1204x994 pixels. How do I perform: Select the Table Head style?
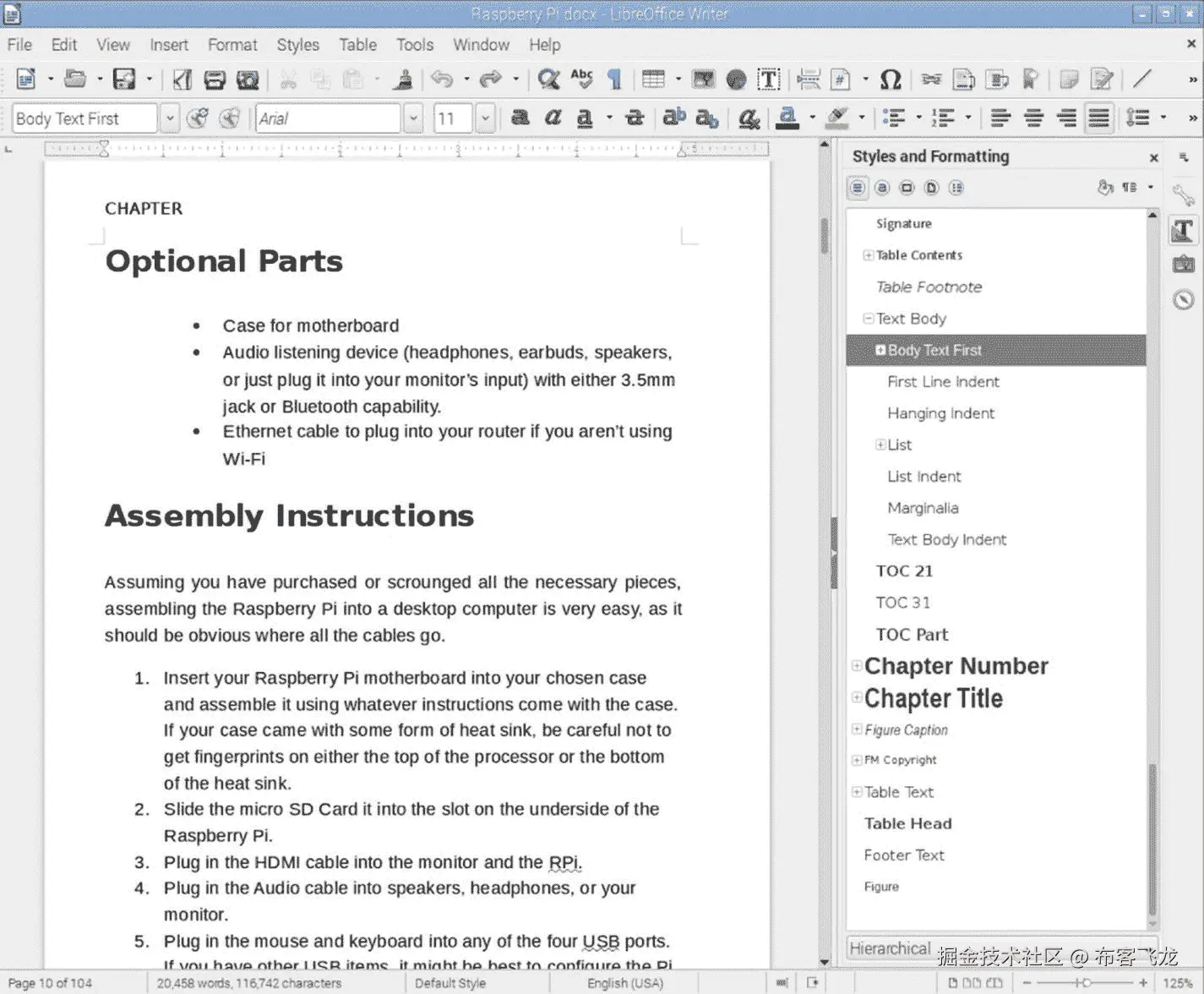click(x=907, y=823)
